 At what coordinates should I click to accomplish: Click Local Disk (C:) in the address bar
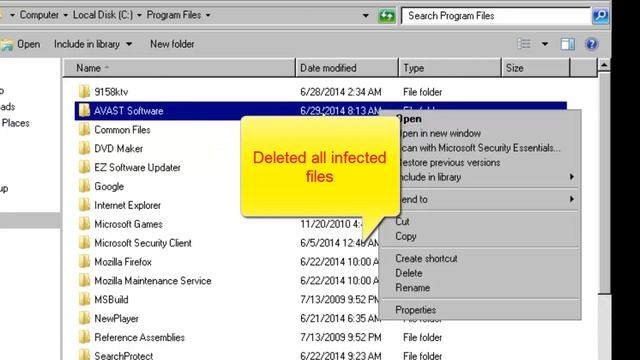point(103,15)
